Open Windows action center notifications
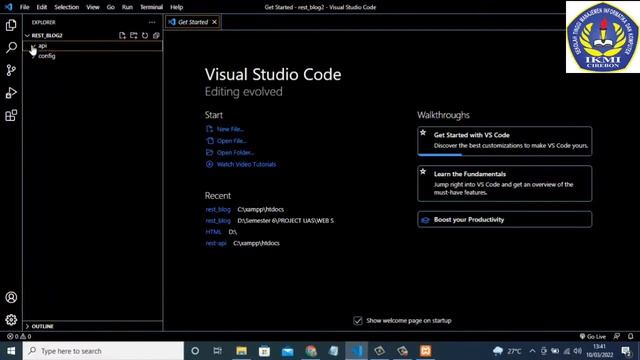 click(626, 351)
